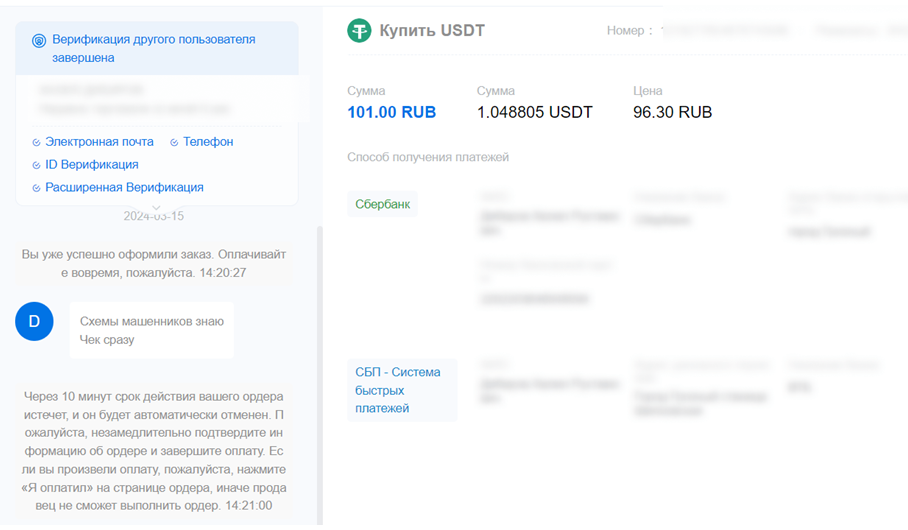This screenshot has height=530, width=908.
Task: Click the 101.00 RUB amount
Action: click(x=391, y=112)
